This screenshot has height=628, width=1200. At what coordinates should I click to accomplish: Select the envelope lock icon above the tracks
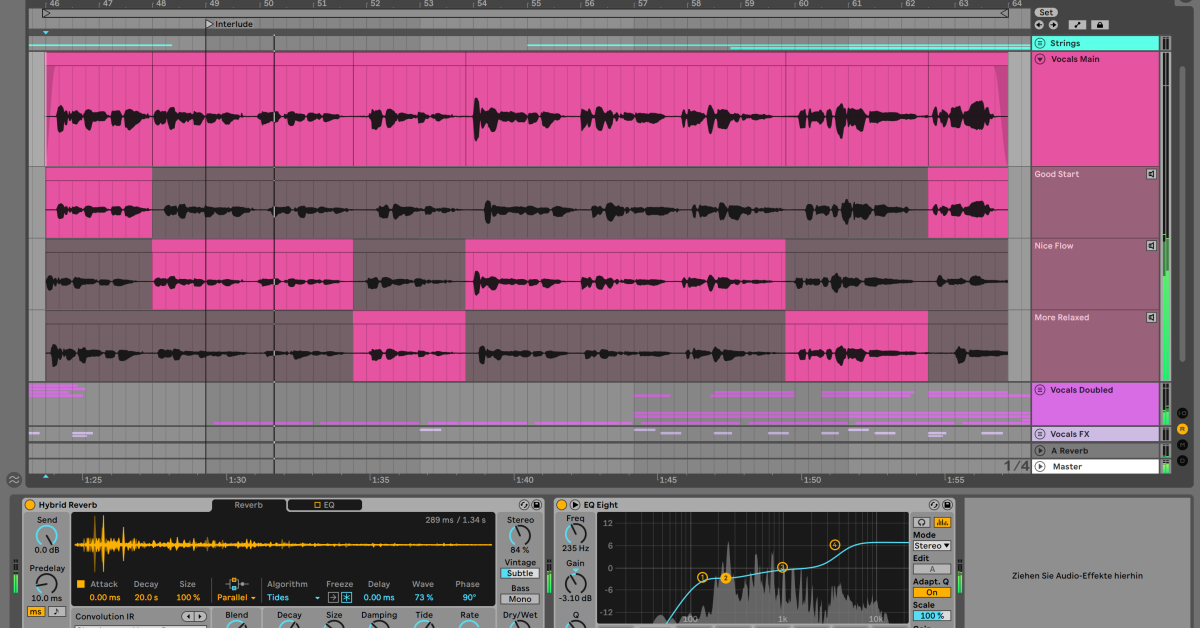[x=1100, y=25]
